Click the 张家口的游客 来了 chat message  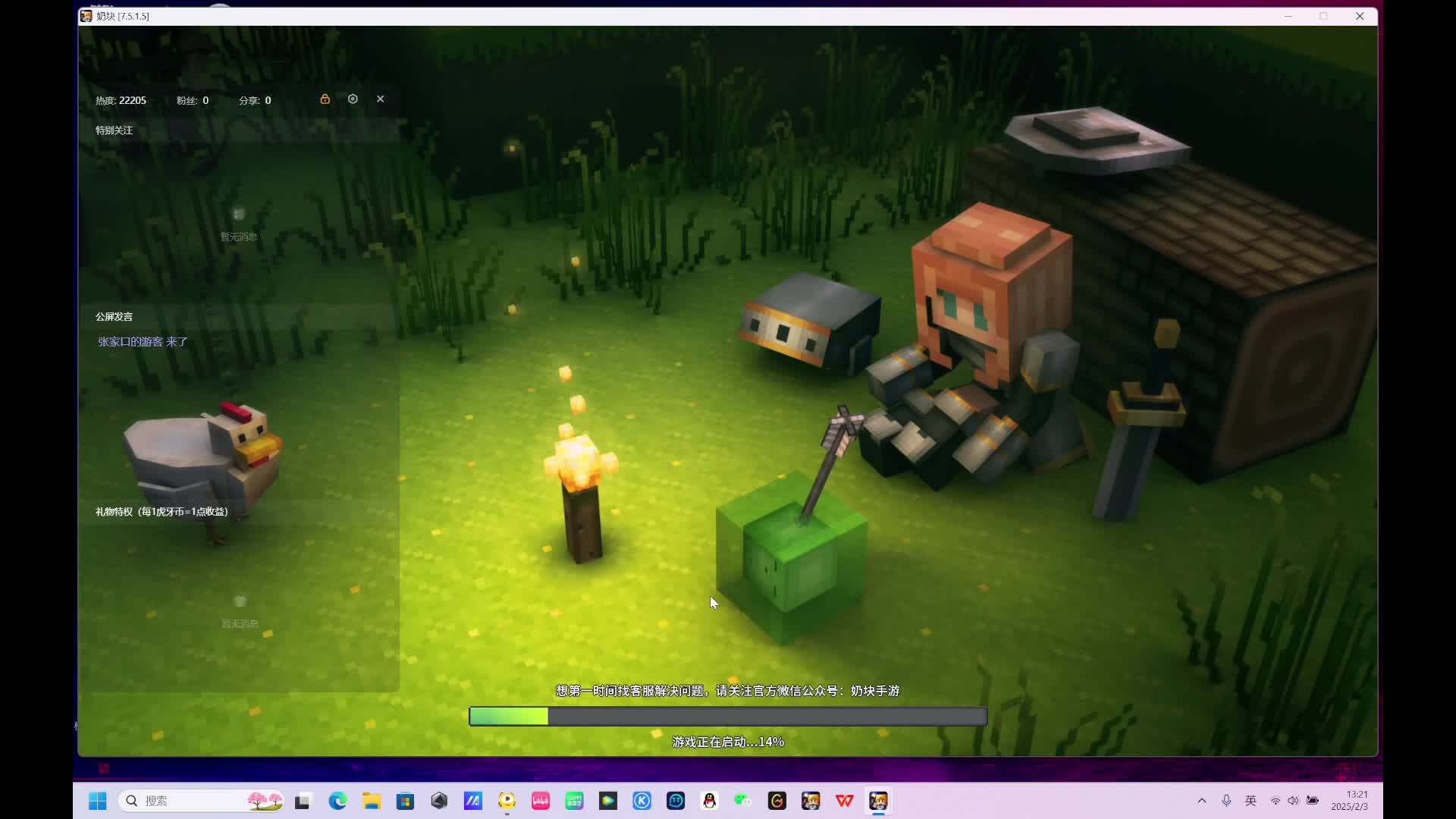point(143,342)
